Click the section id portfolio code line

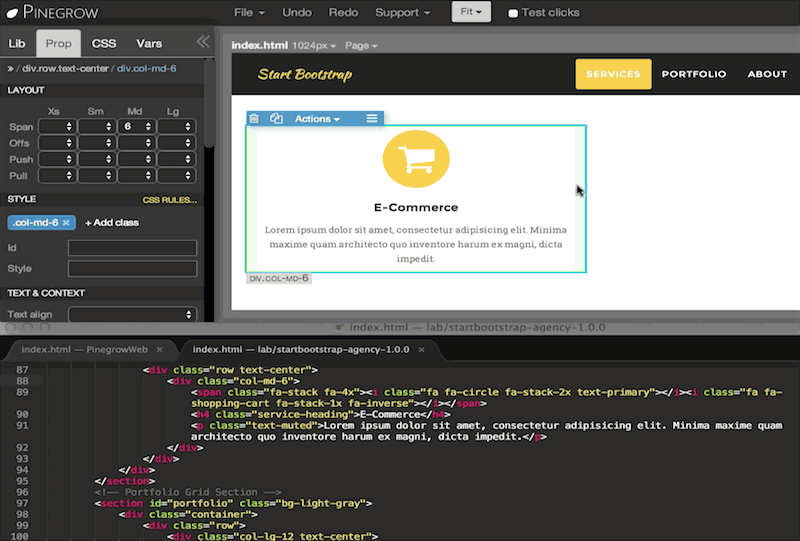point(233,503)
